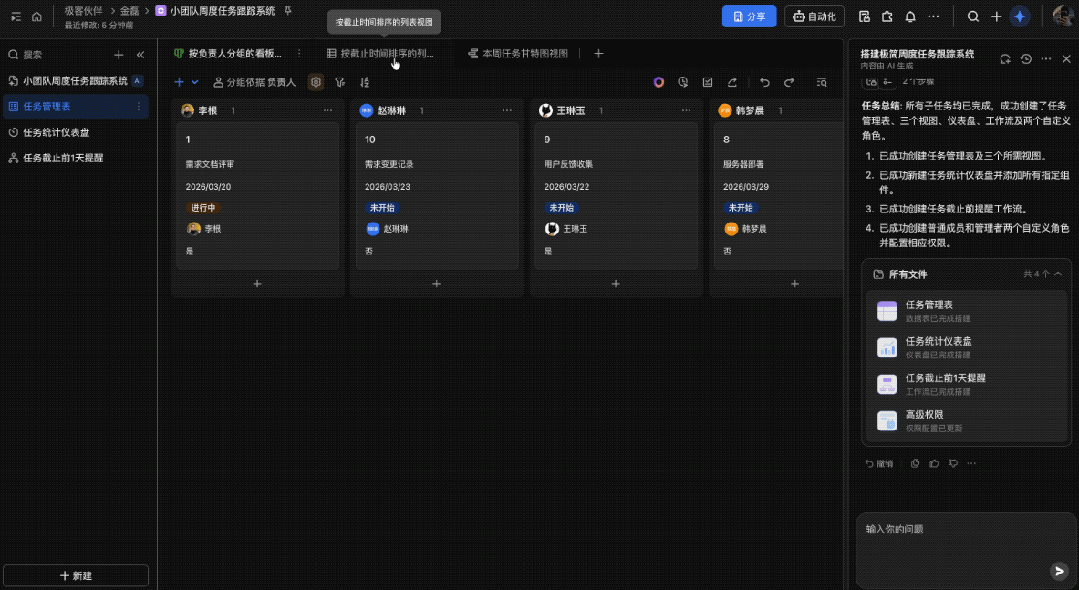Open the sort icon in view toolbar
Screen dimensions: 1079x590
coord(365,82)
